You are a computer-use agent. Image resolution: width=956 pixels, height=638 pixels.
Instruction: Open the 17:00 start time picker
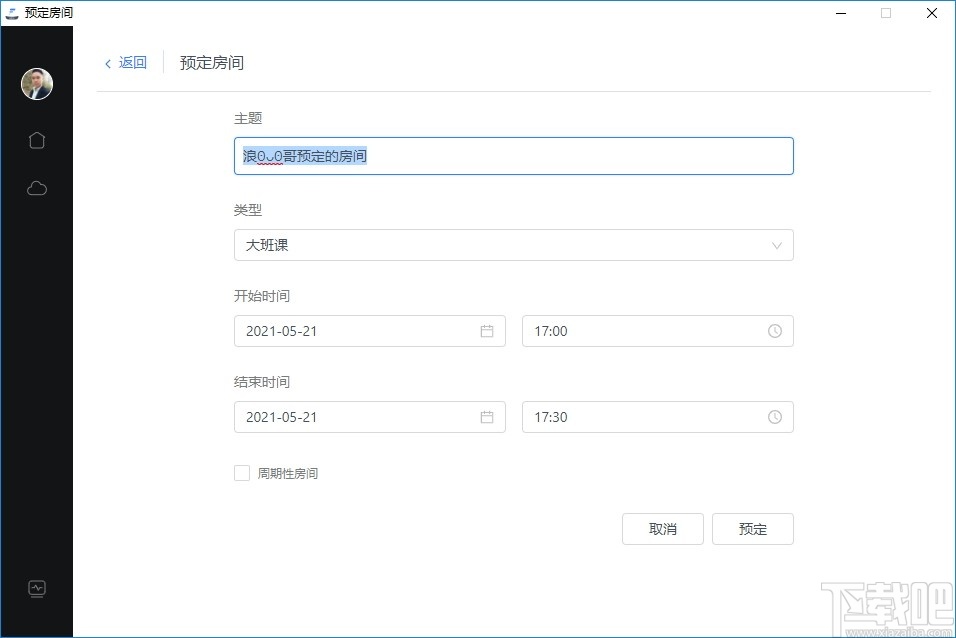645,331
